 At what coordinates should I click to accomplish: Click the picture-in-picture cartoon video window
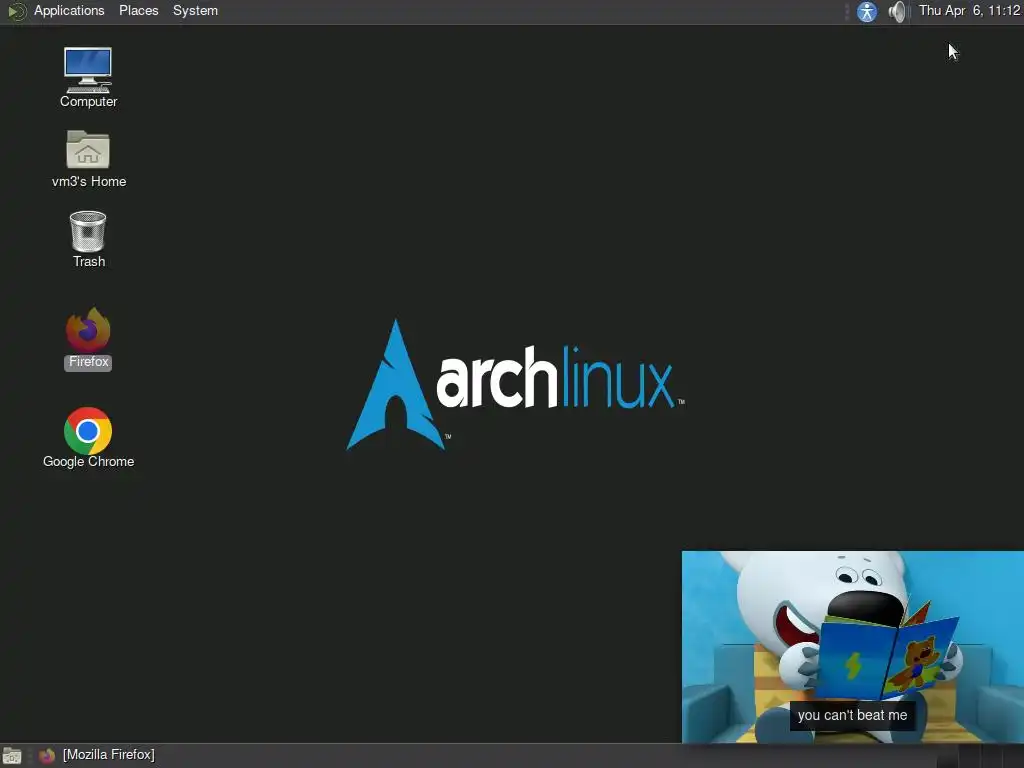852,647
